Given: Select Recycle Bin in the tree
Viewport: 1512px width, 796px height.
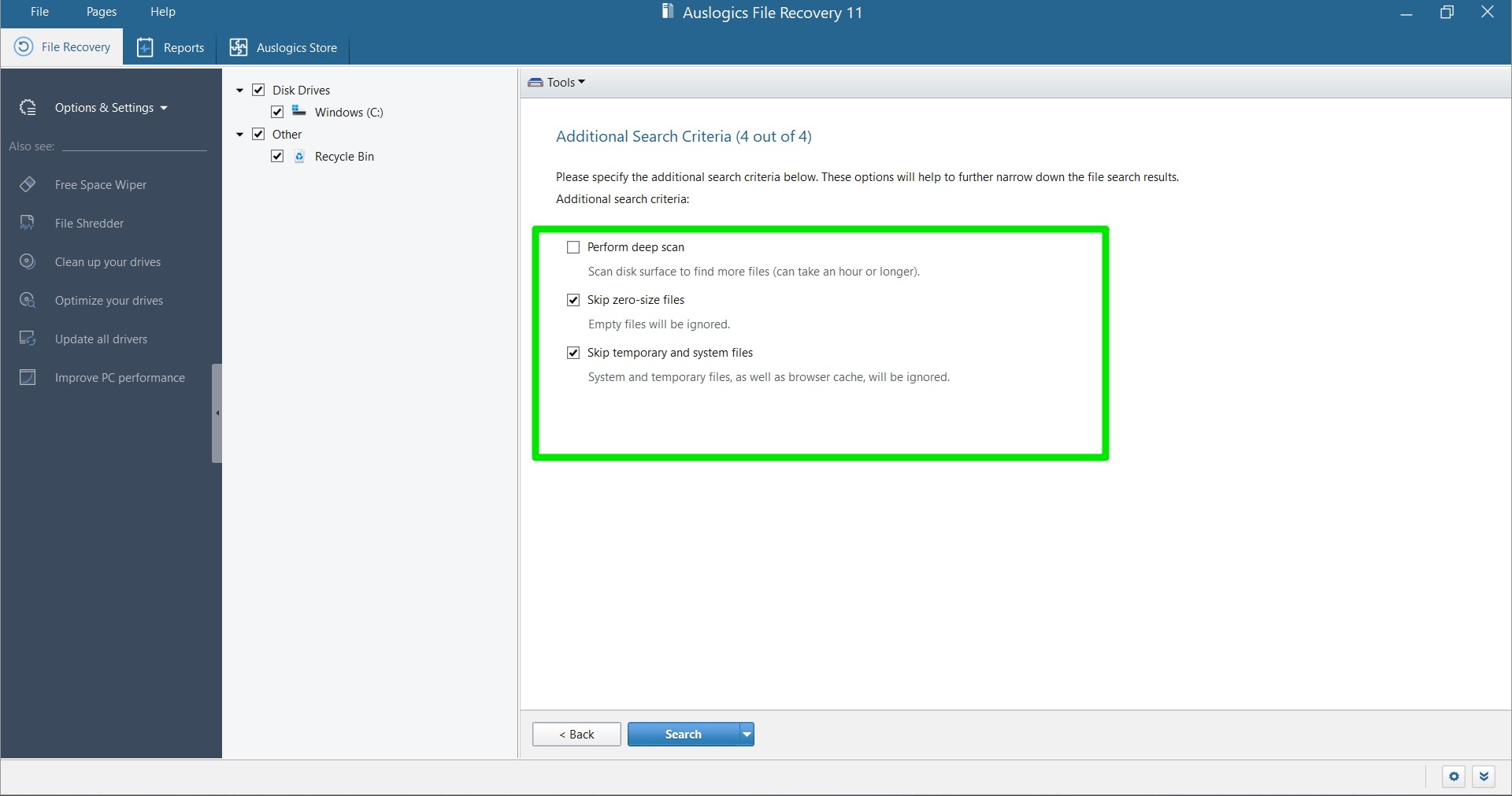Looking at the screenshot, I should (x=344, y=157).
